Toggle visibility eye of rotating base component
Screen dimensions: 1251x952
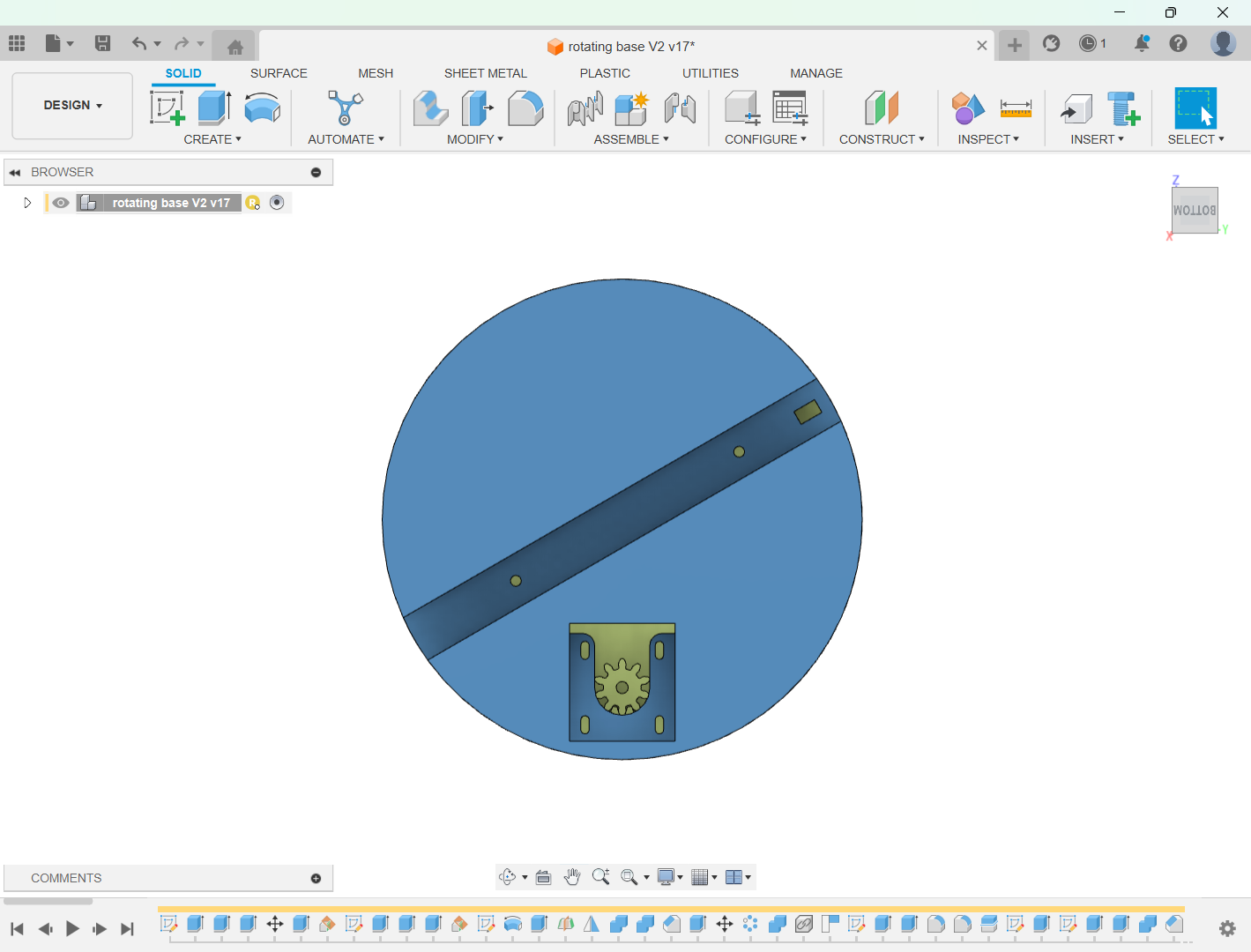pyautogui.click(x=60, y=203)
